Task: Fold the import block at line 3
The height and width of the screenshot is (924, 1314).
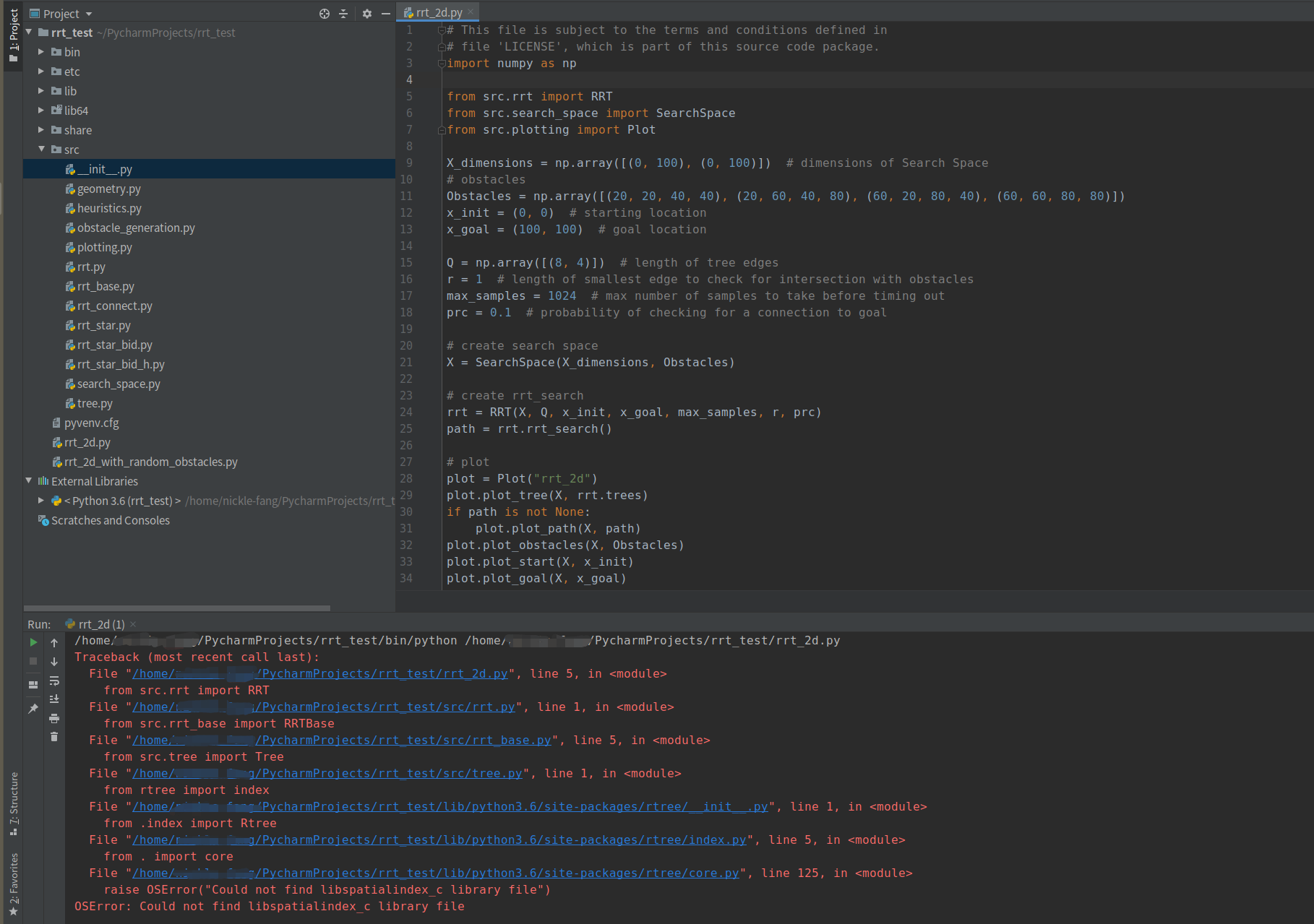Action: pos(441,64)
